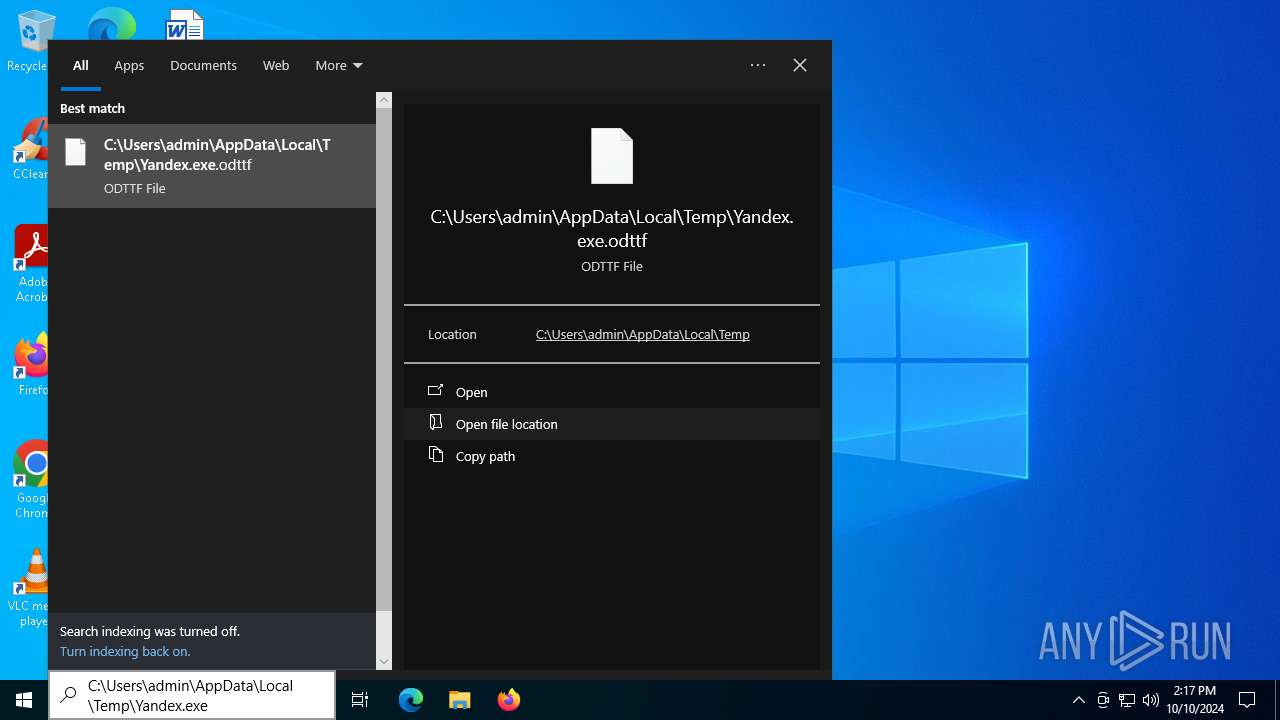Open the network status tray icon
This screenshot has height=720, width=1280.
pyautogui.click(x=1127, y=700)
